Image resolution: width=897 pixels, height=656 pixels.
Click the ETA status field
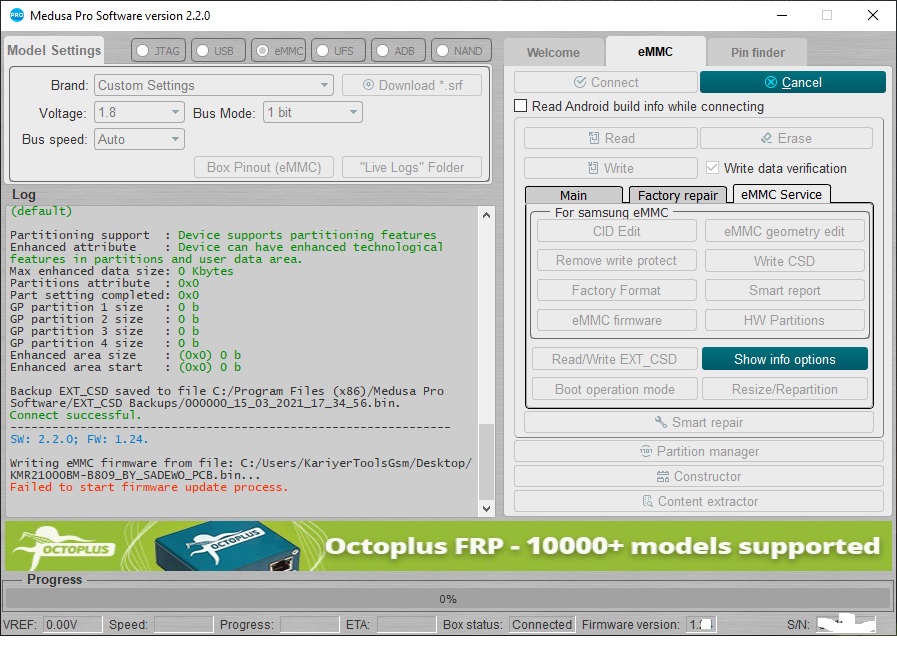[406, 625]
